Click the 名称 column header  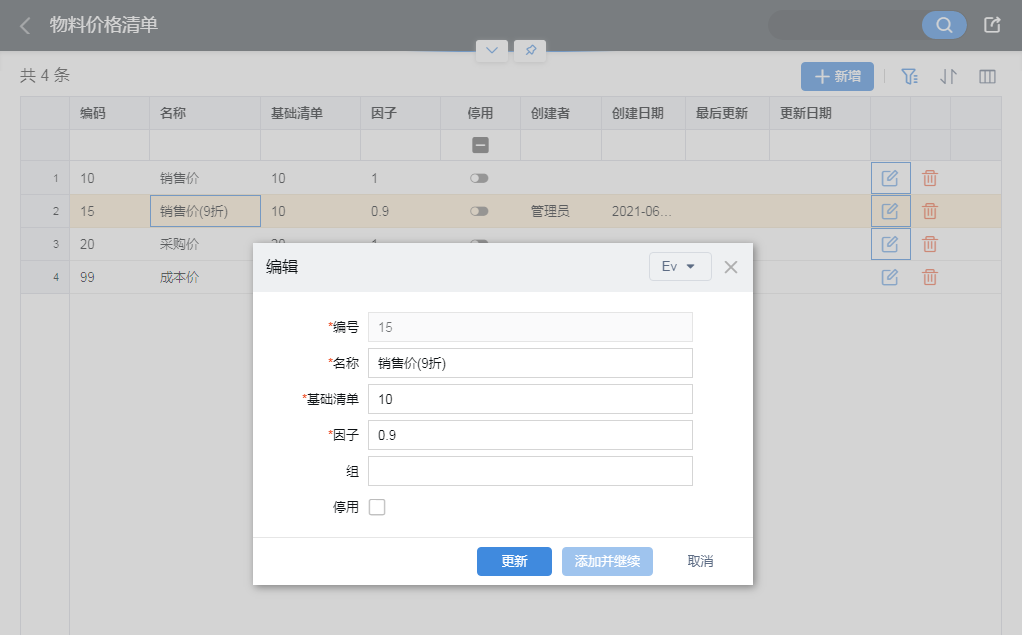point(205,113)
